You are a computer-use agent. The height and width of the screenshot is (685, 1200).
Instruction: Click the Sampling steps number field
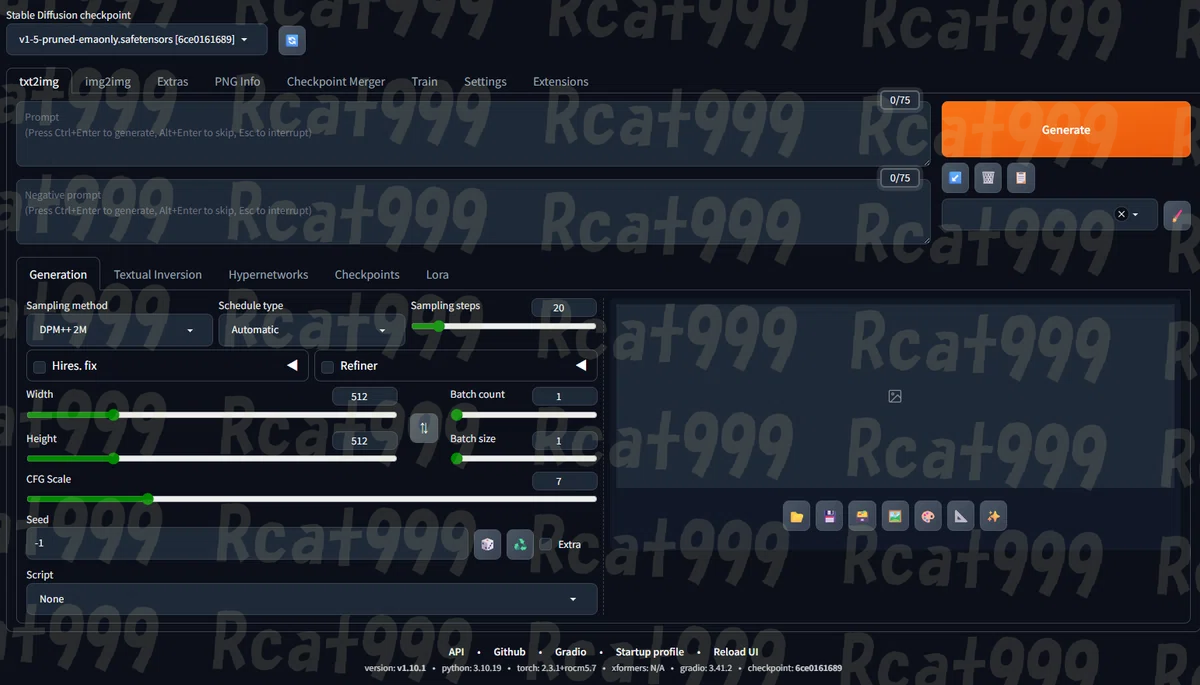point(564,308)
